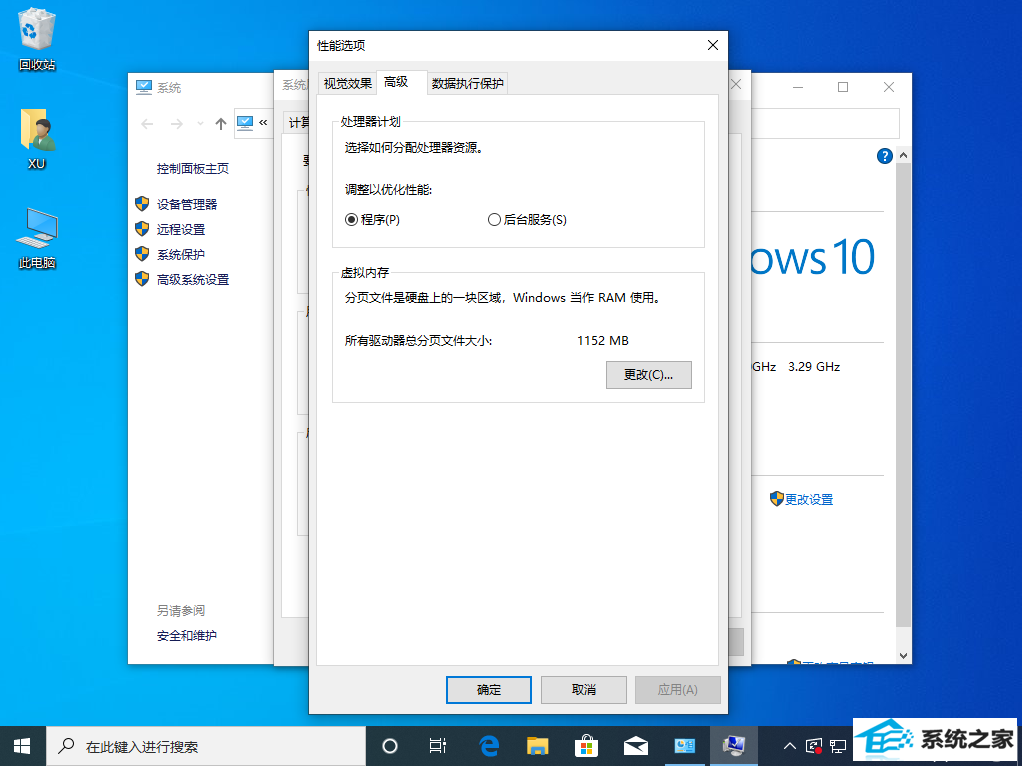The width and height of the screenshot is (1022, 766).
Task: Show hidden tray icons chevron
Action: [789, 746]
